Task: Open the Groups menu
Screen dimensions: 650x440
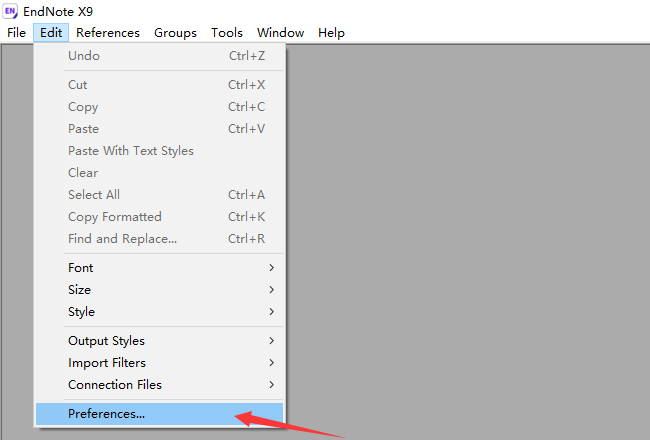Action: point(175,33)
